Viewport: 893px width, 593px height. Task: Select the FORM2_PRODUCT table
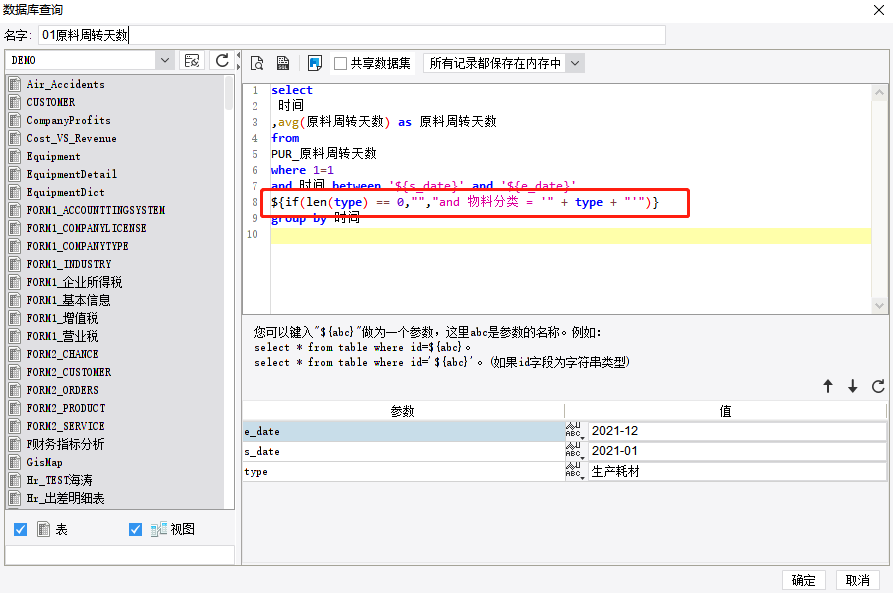click(x=65, y=408)
